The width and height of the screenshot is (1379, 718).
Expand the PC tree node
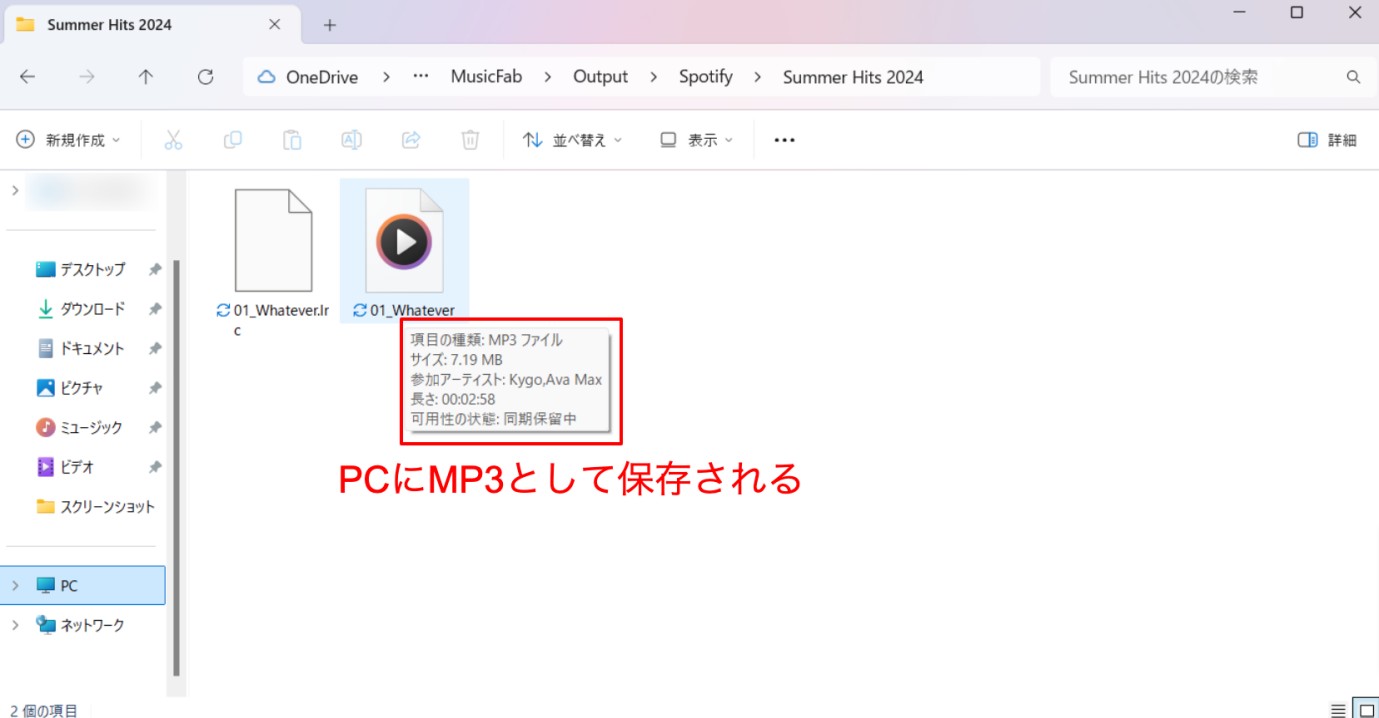tap(15, 585)
